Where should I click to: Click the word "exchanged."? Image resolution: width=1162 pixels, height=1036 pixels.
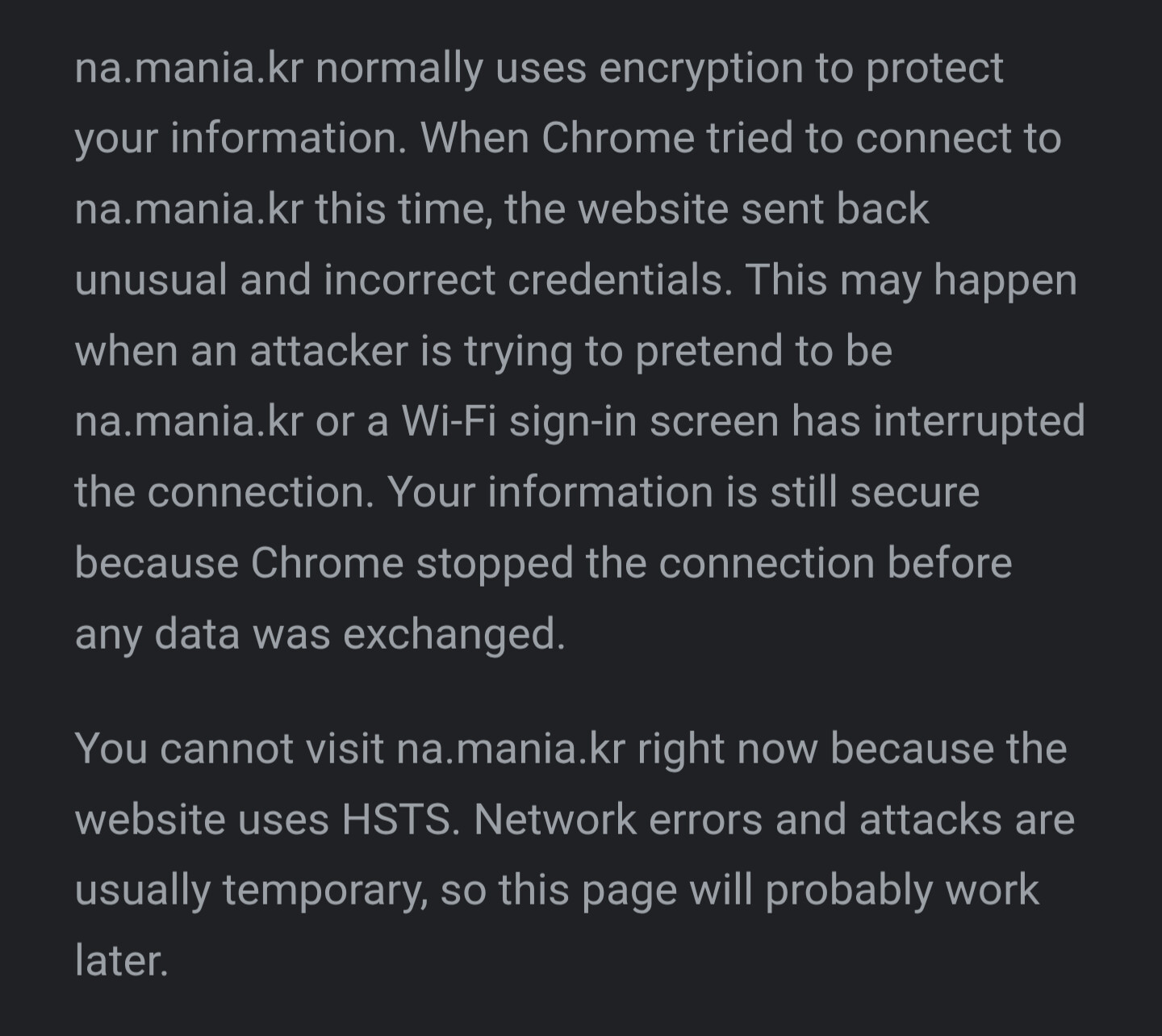click(x=454, y=634)
